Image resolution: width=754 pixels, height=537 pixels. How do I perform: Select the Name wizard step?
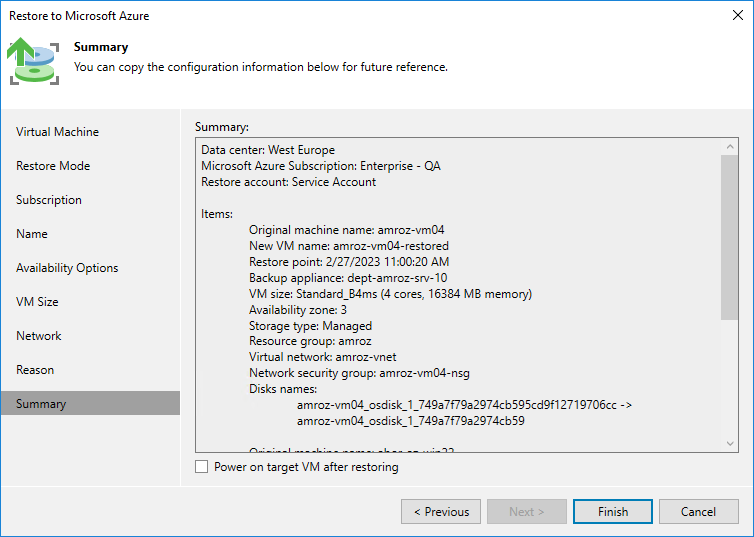click(32, 234)
